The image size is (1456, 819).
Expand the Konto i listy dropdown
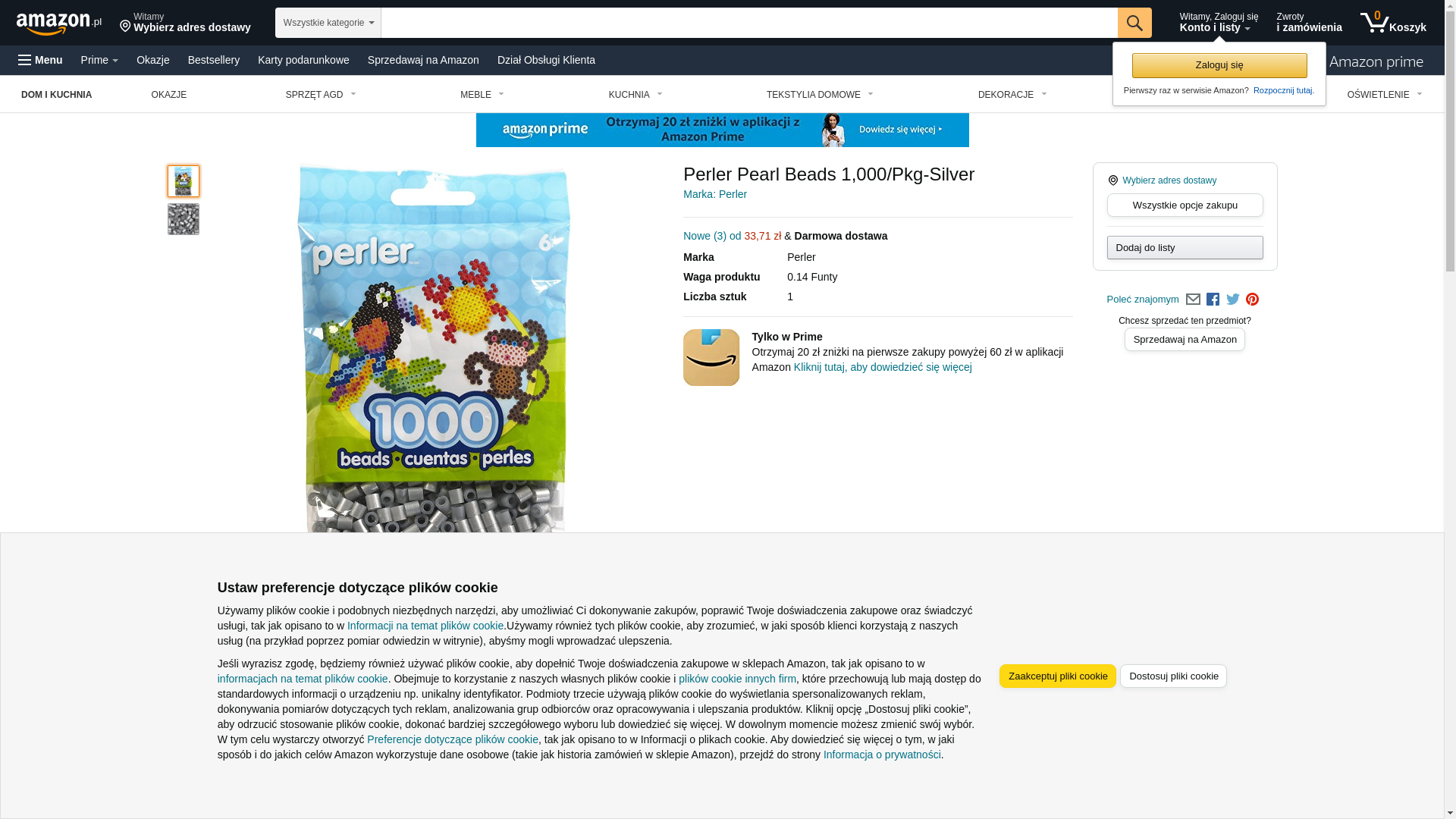1219,23
